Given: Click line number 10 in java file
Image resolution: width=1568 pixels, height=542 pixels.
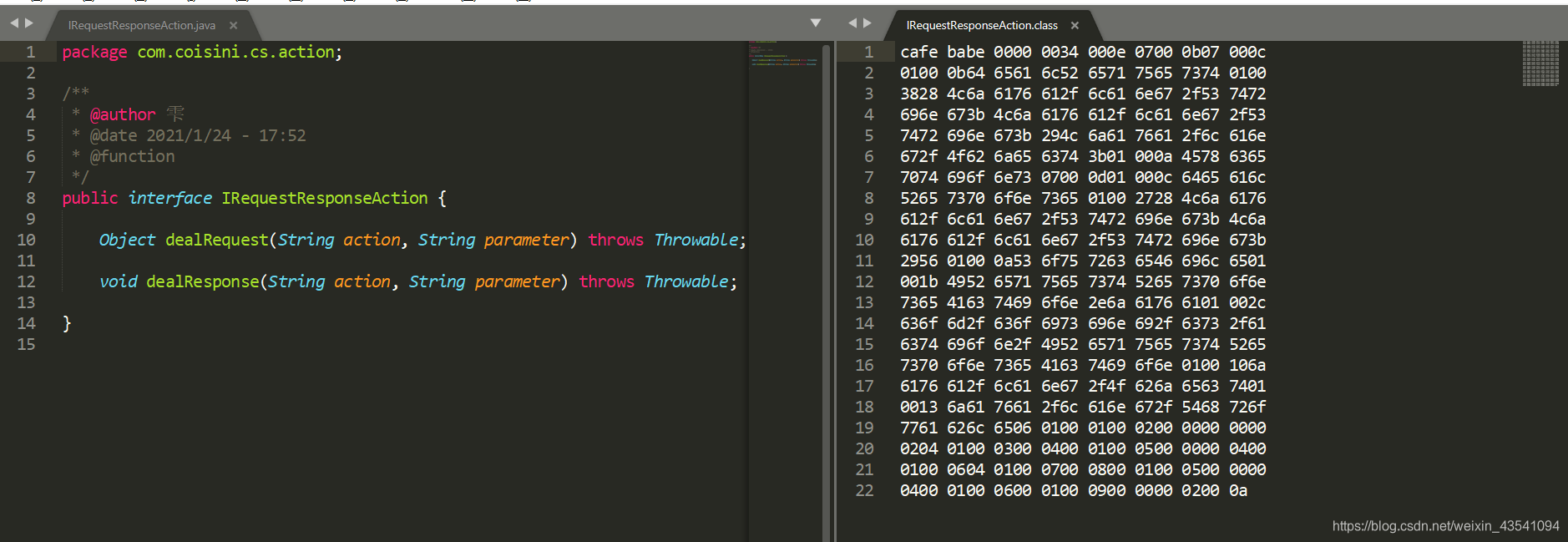Looking at the screenshot, I should 26,240.
